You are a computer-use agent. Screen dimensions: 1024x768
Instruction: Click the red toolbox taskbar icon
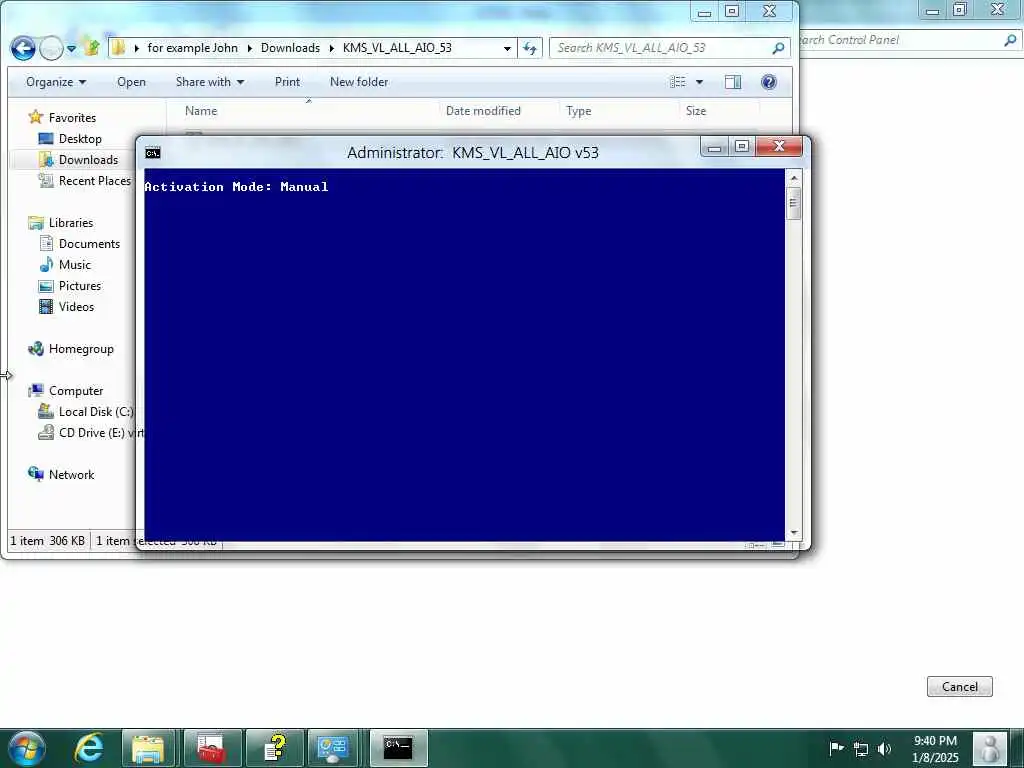click(212, 748)
